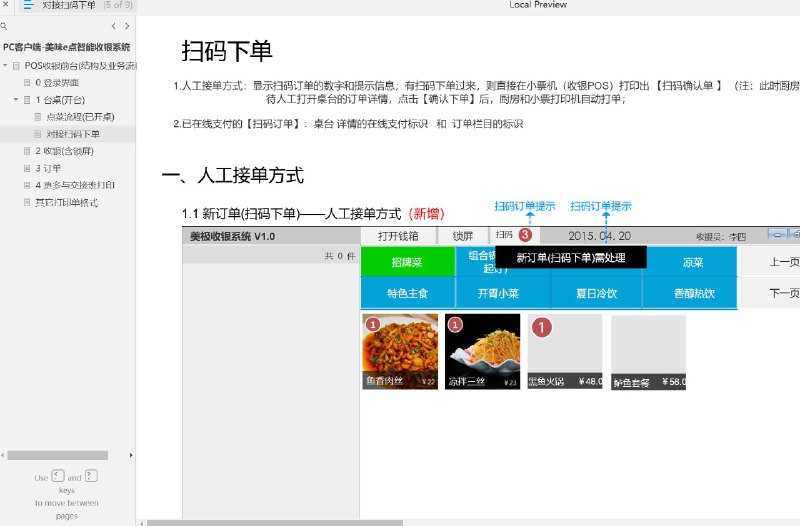800x526 pixels.
Task: Select the 凉菜 category tab
Action: pos(691,262)
